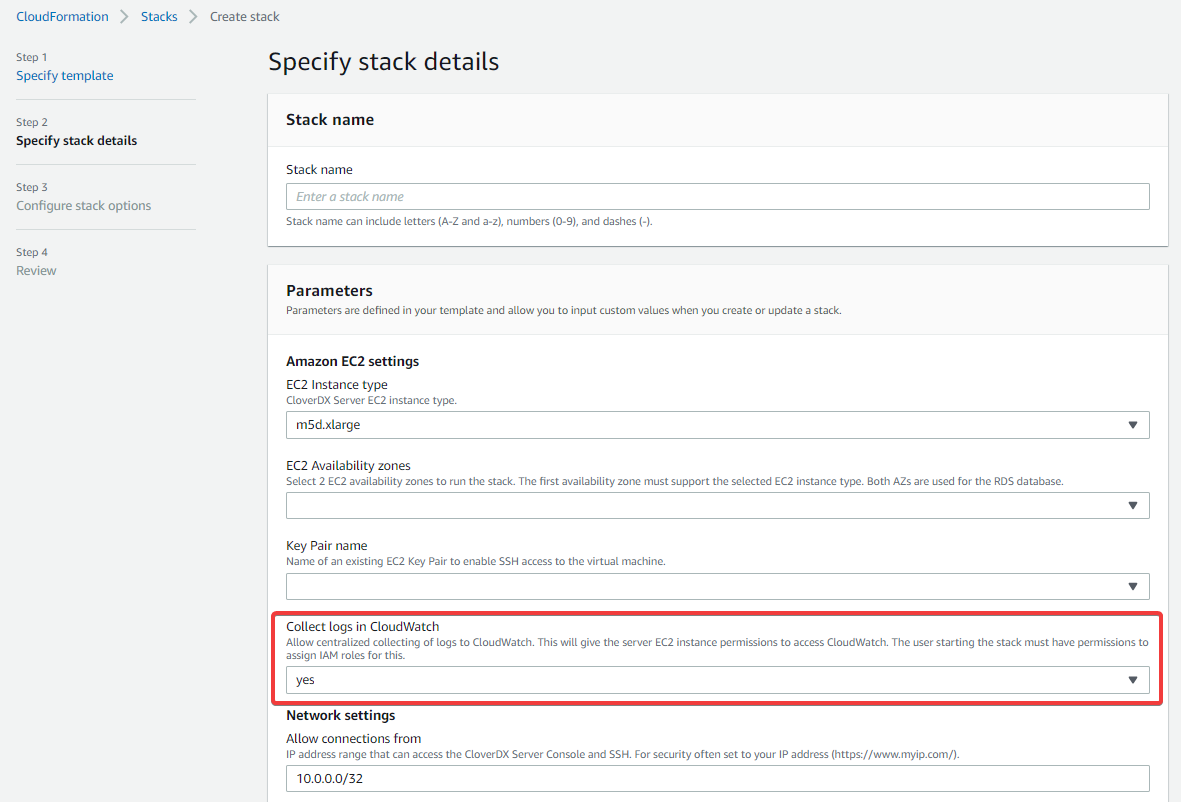The image size is (1181, 802).
Task: Expand the EC2 Availability zones selector
Action: [x=717, y=505]
